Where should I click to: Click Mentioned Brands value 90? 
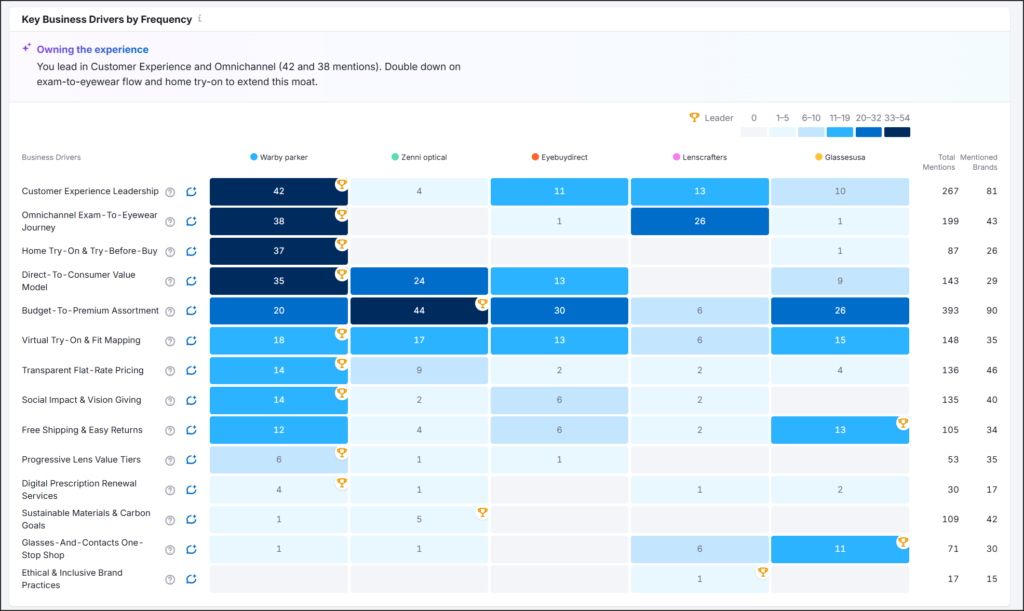click(991, 311)
